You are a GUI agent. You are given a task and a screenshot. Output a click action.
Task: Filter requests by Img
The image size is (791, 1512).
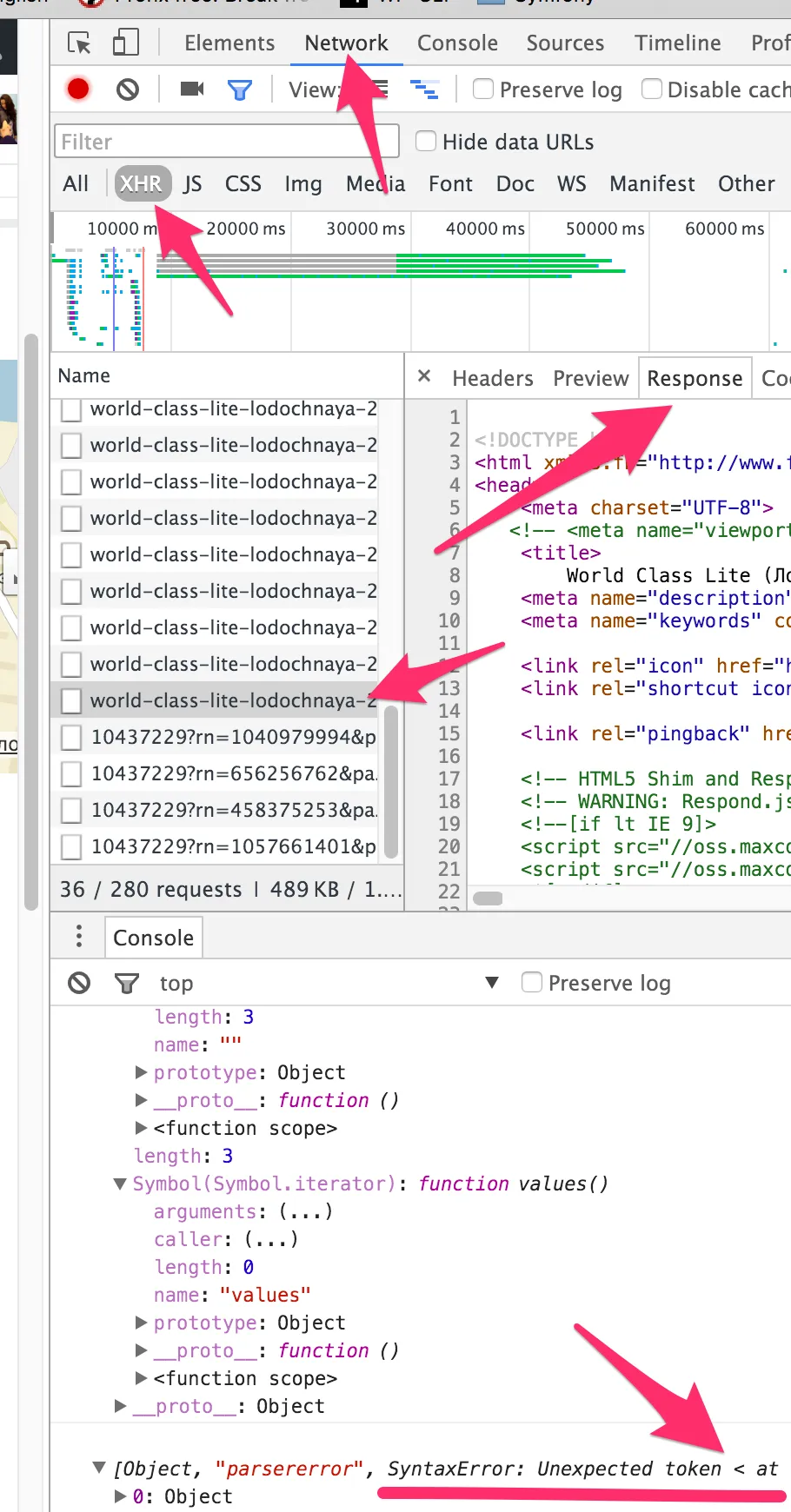pos(303,183)
